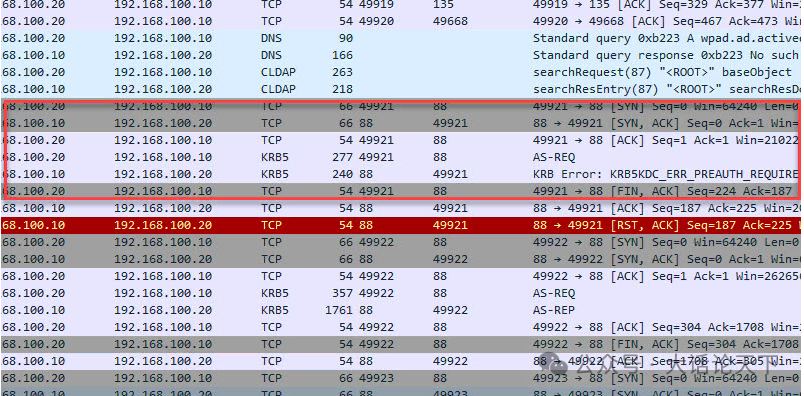Select the CLDAP searchRequest(87) packet row

[x=402, y=72]
